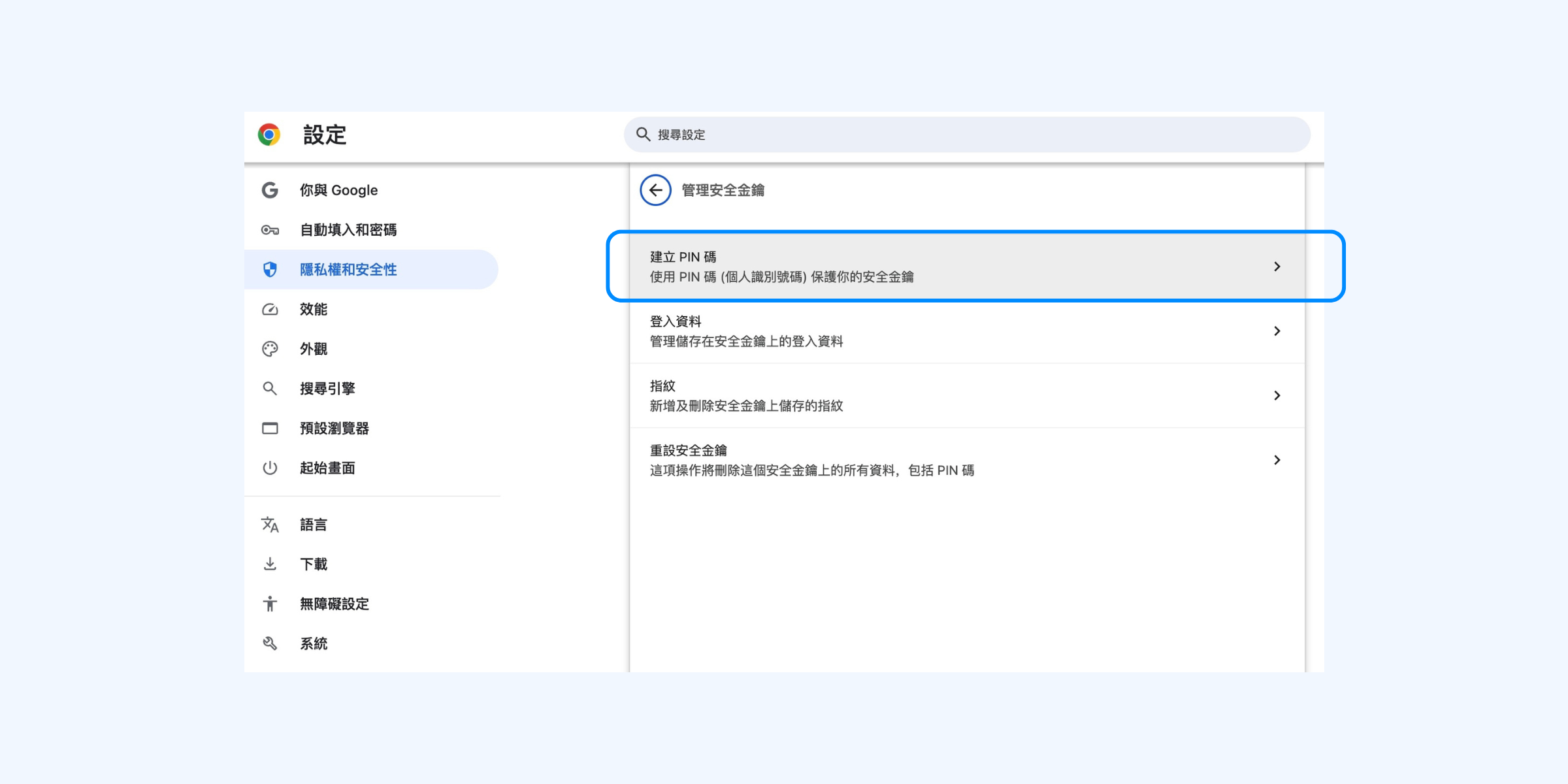
Task: Open the 搜尋引擎 settings section
Action: pyautogui.click(x=327, y=389)
